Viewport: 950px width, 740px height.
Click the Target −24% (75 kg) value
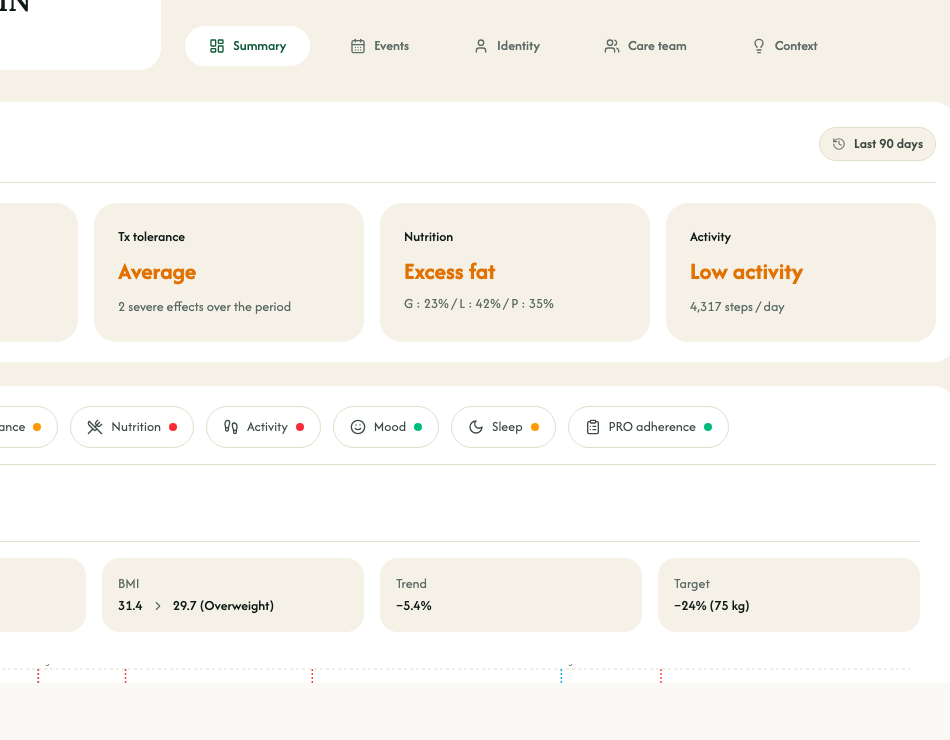click(712, 606)
